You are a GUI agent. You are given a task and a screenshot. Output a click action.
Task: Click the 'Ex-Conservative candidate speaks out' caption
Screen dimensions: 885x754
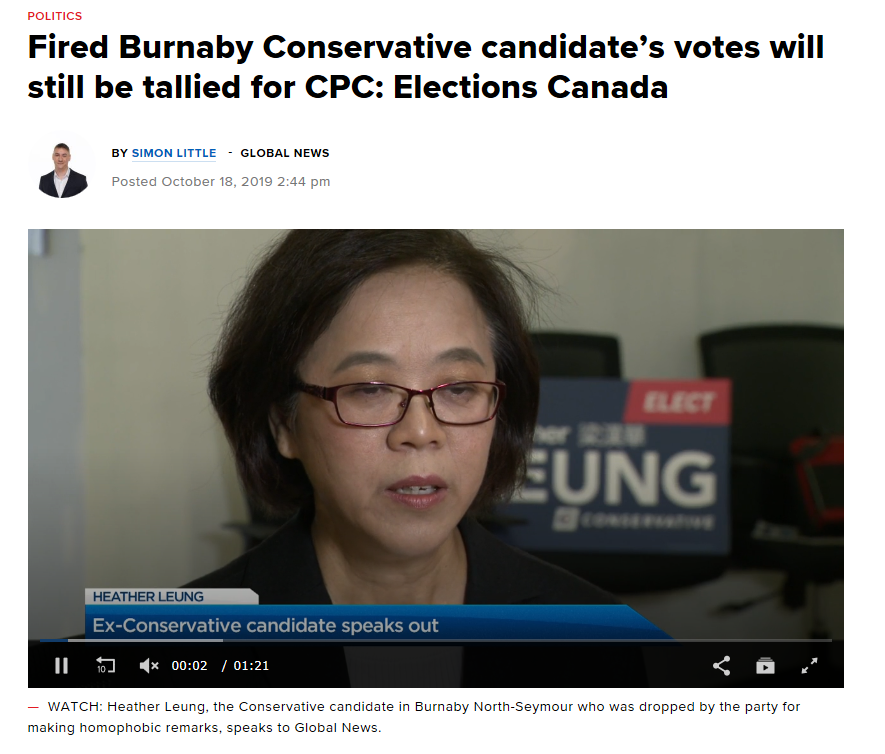coord(265,625)
